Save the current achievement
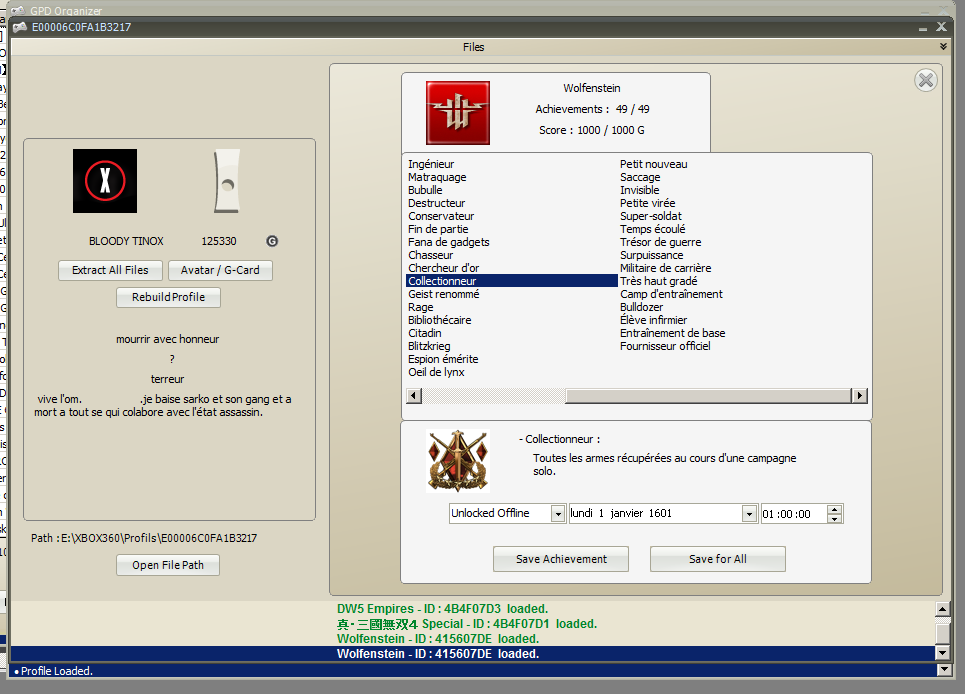The width and height of the screenshot is (965, 694). [x=561, y=559]
